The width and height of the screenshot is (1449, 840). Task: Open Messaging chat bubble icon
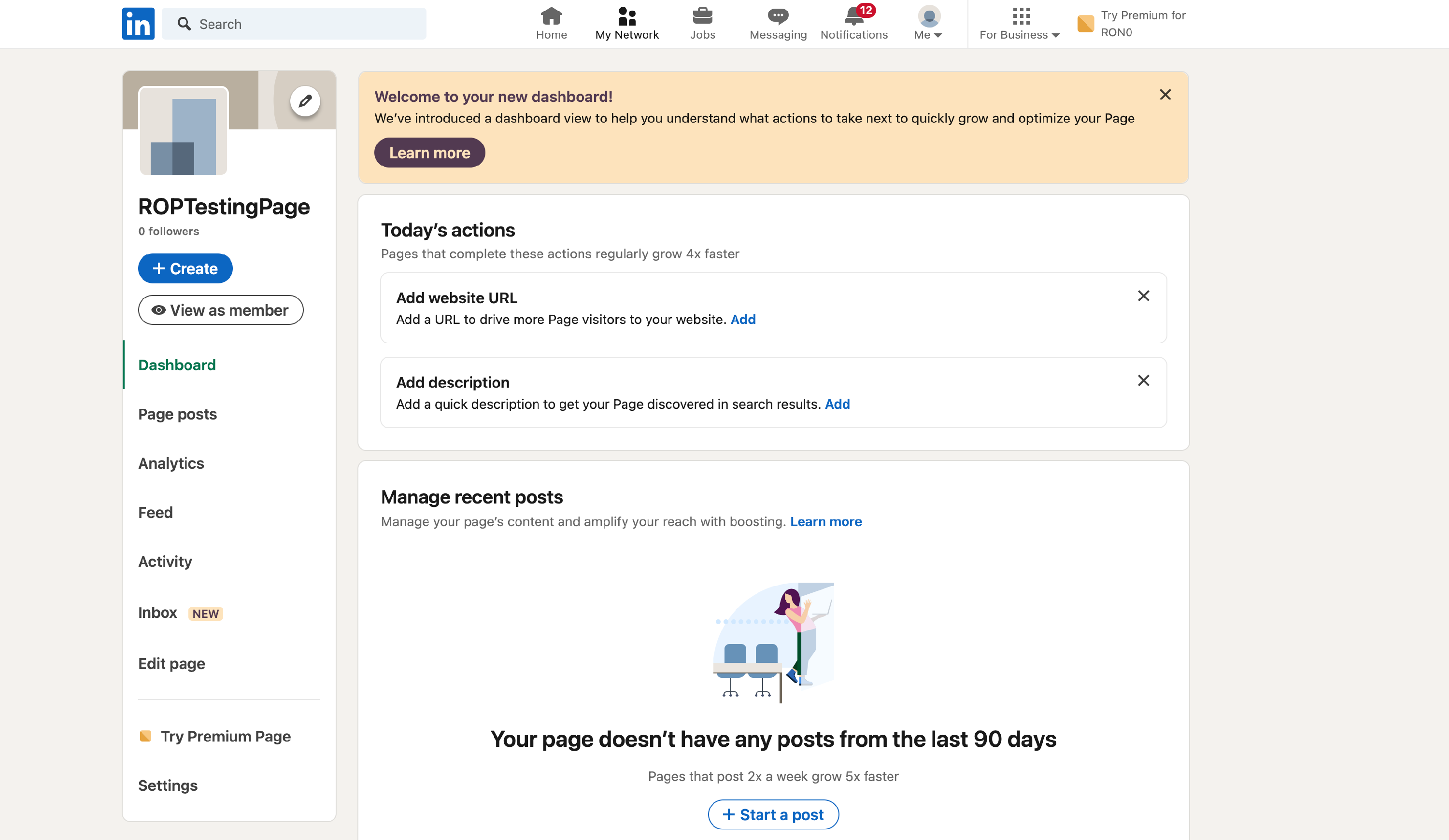tap(778, 16)
